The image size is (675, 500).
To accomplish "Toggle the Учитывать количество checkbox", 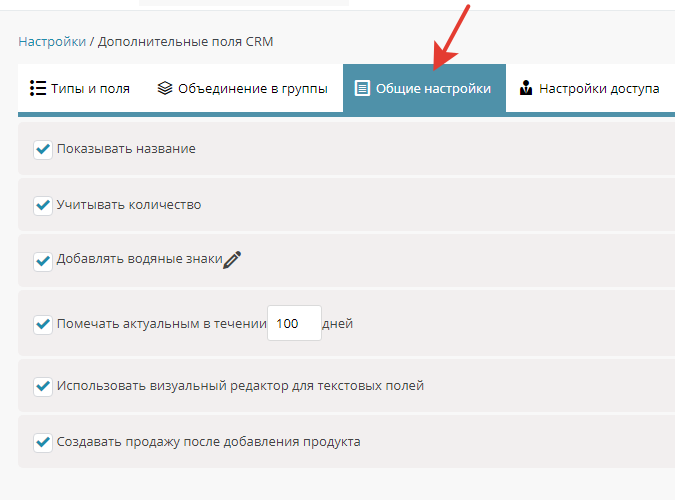I will click(43, 205).
